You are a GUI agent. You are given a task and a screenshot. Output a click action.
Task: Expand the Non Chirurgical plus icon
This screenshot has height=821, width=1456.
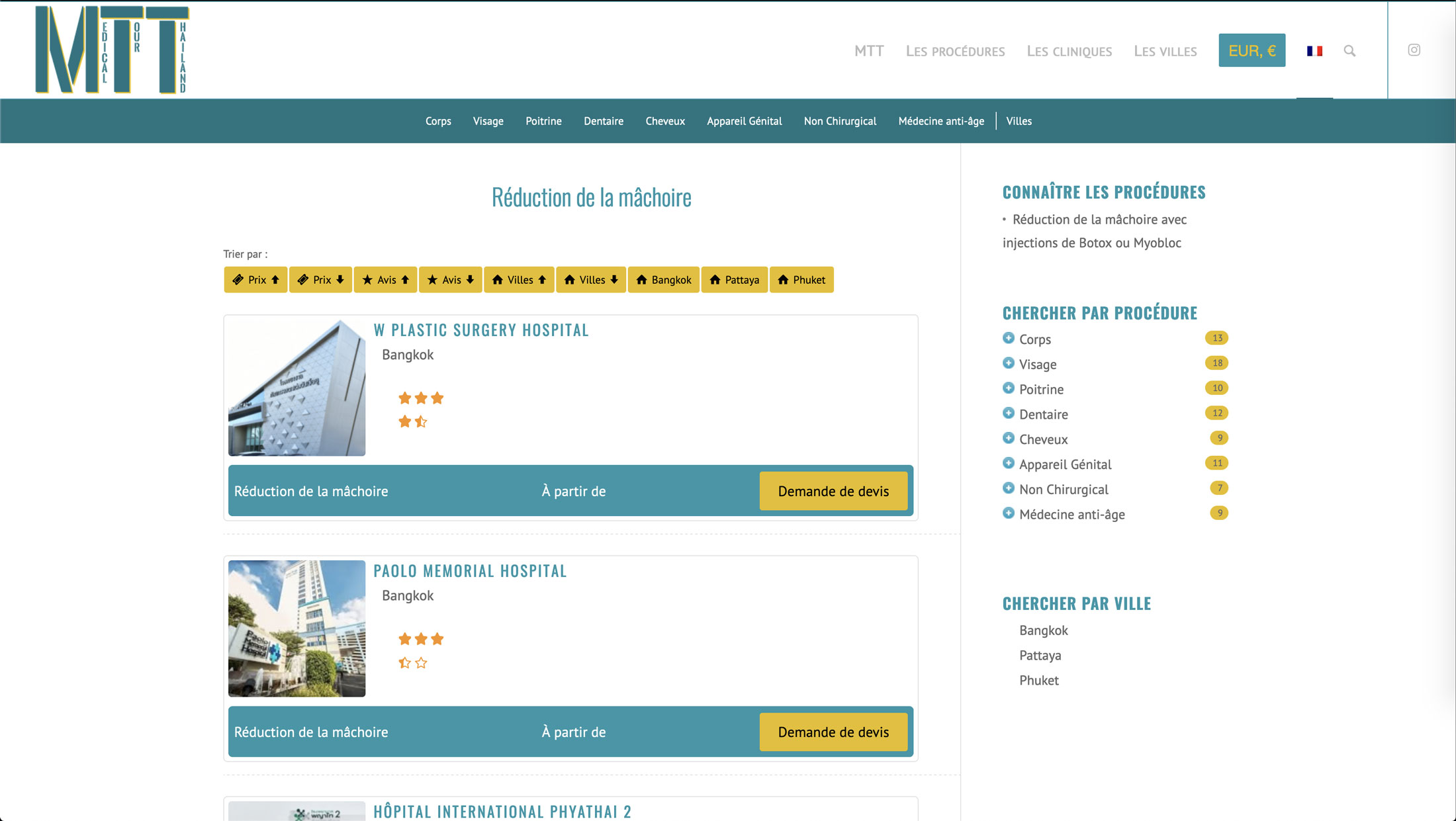tap(1009, 488)
